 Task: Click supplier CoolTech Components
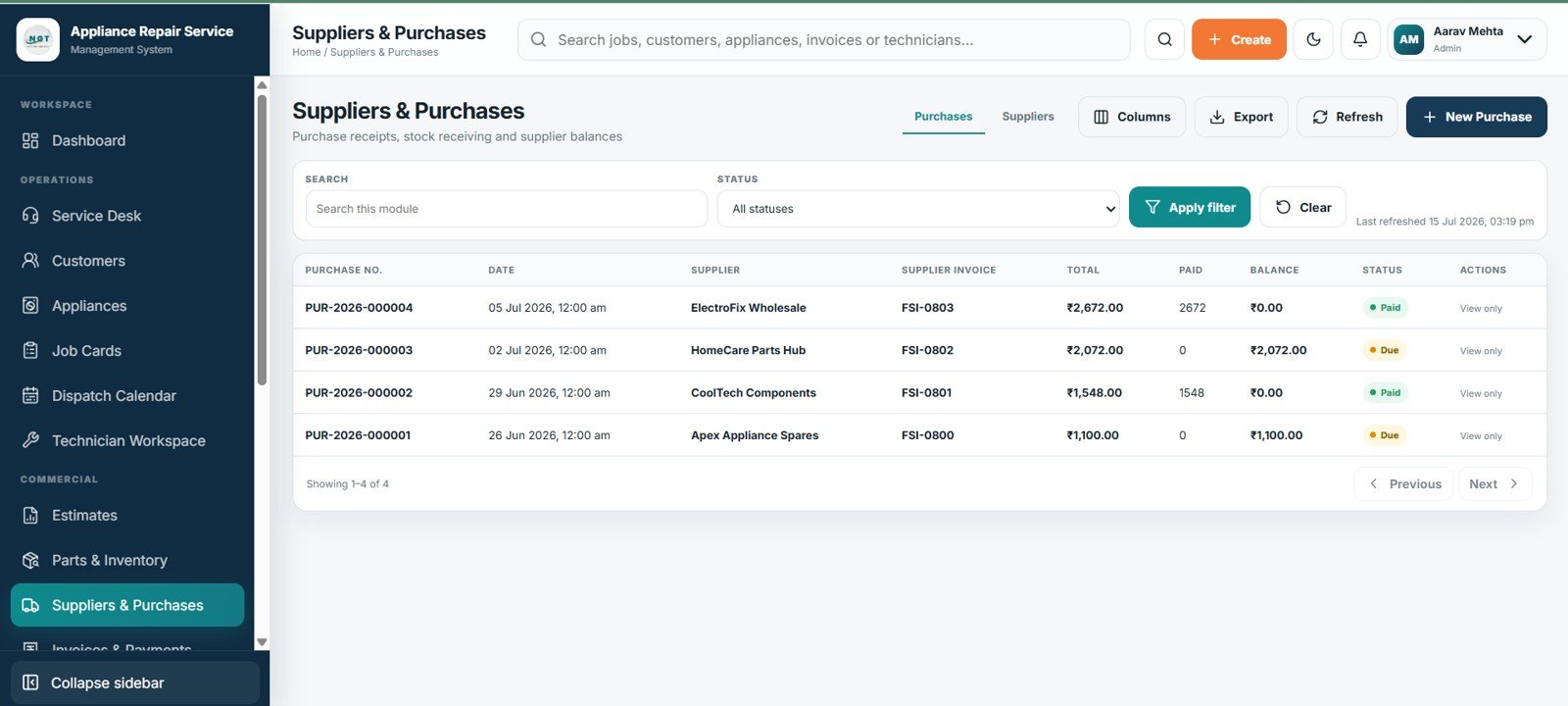tap(754, 393)
